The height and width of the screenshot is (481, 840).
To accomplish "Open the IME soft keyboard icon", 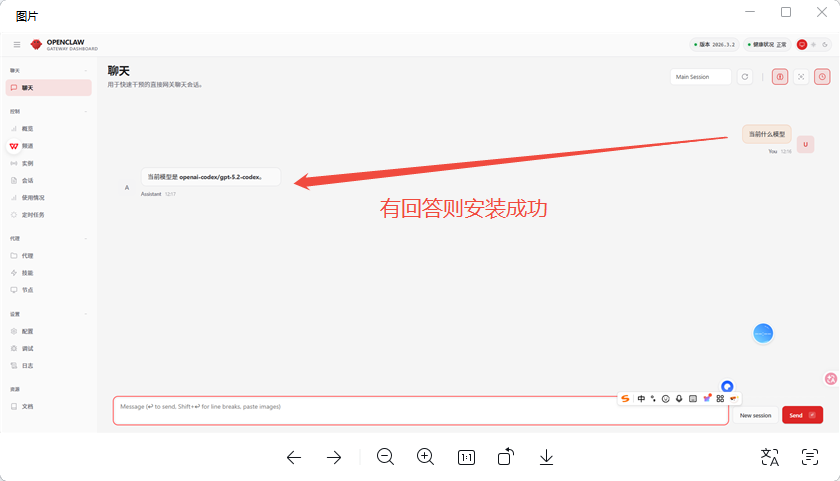I will pos(693,399).
